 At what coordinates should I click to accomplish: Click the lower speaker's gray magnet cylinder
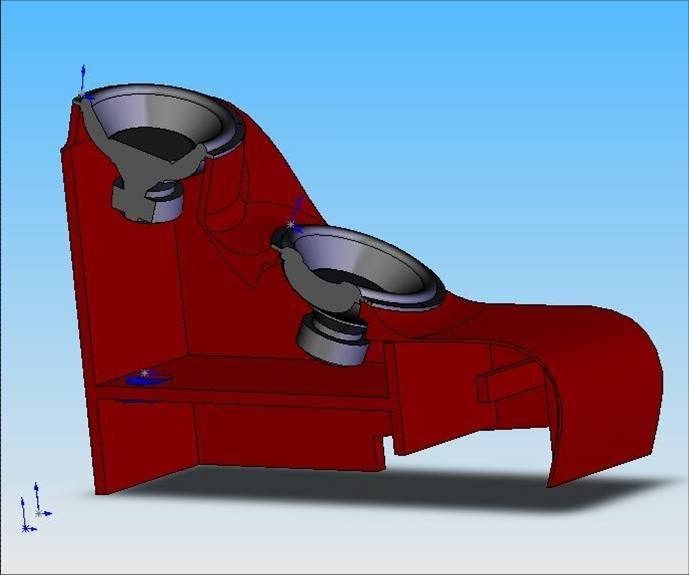[334, 342]
